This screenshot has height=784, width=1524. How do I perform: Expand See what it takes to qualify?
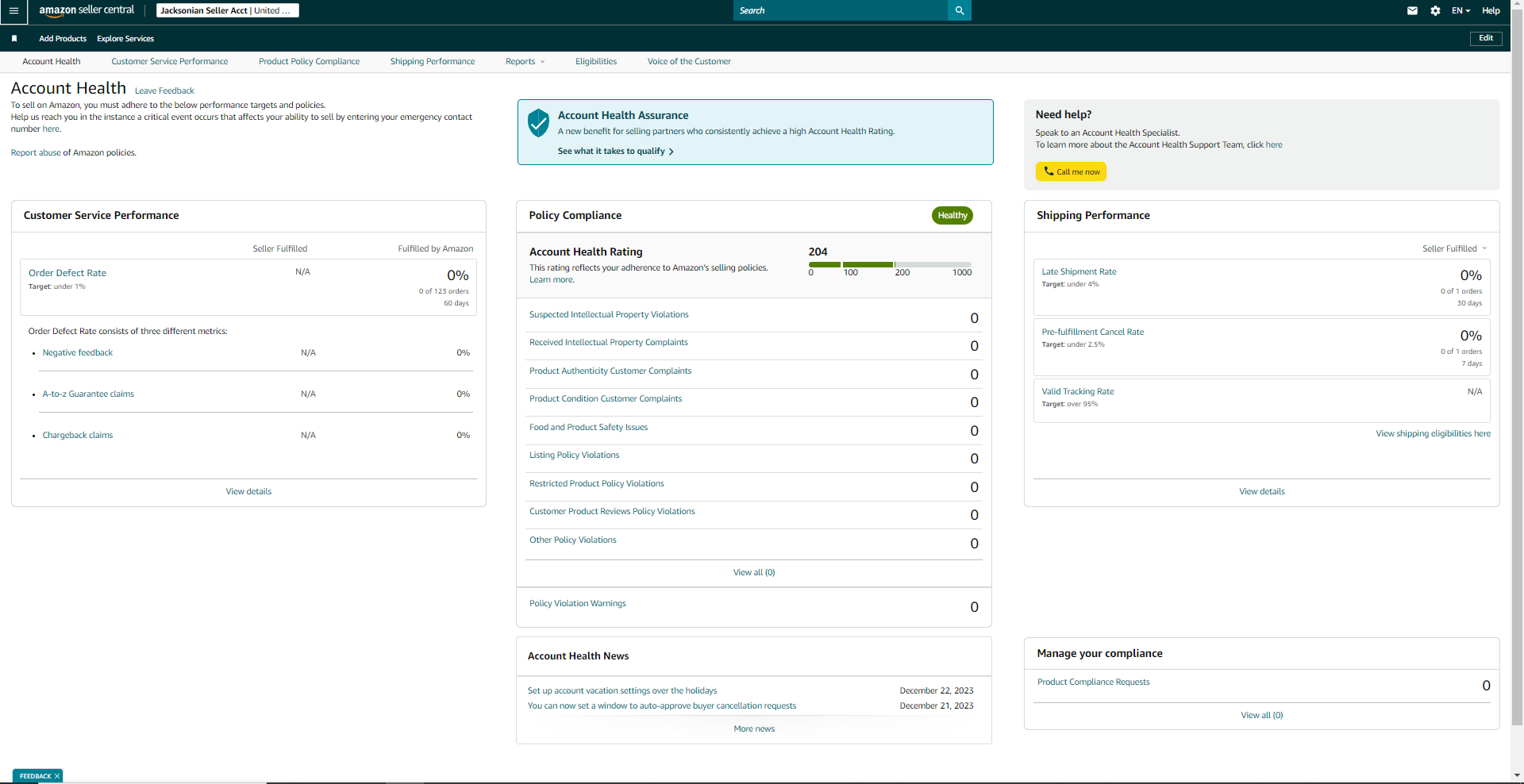point(615,151)
